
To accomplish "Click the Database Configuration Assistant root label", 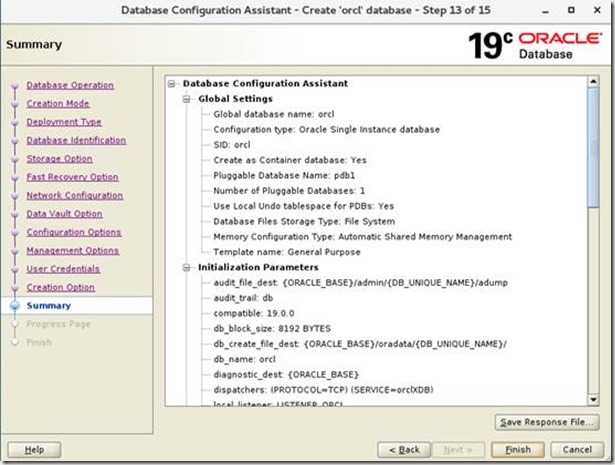I will (x=265, y=84).
